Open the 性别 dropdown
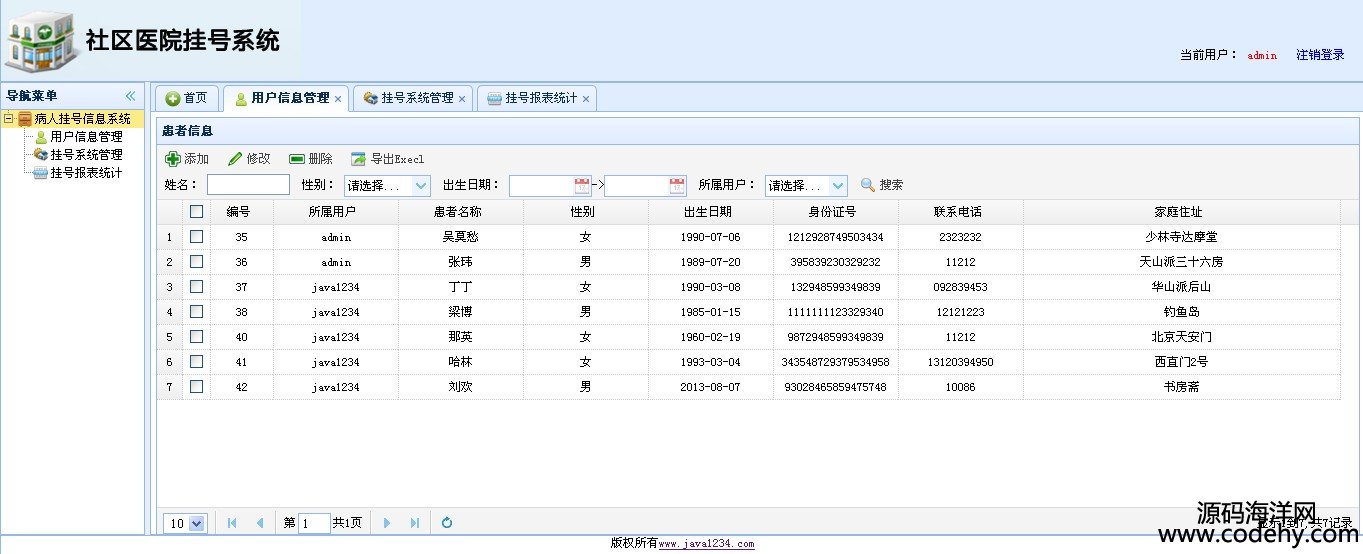 pos(421,186)
